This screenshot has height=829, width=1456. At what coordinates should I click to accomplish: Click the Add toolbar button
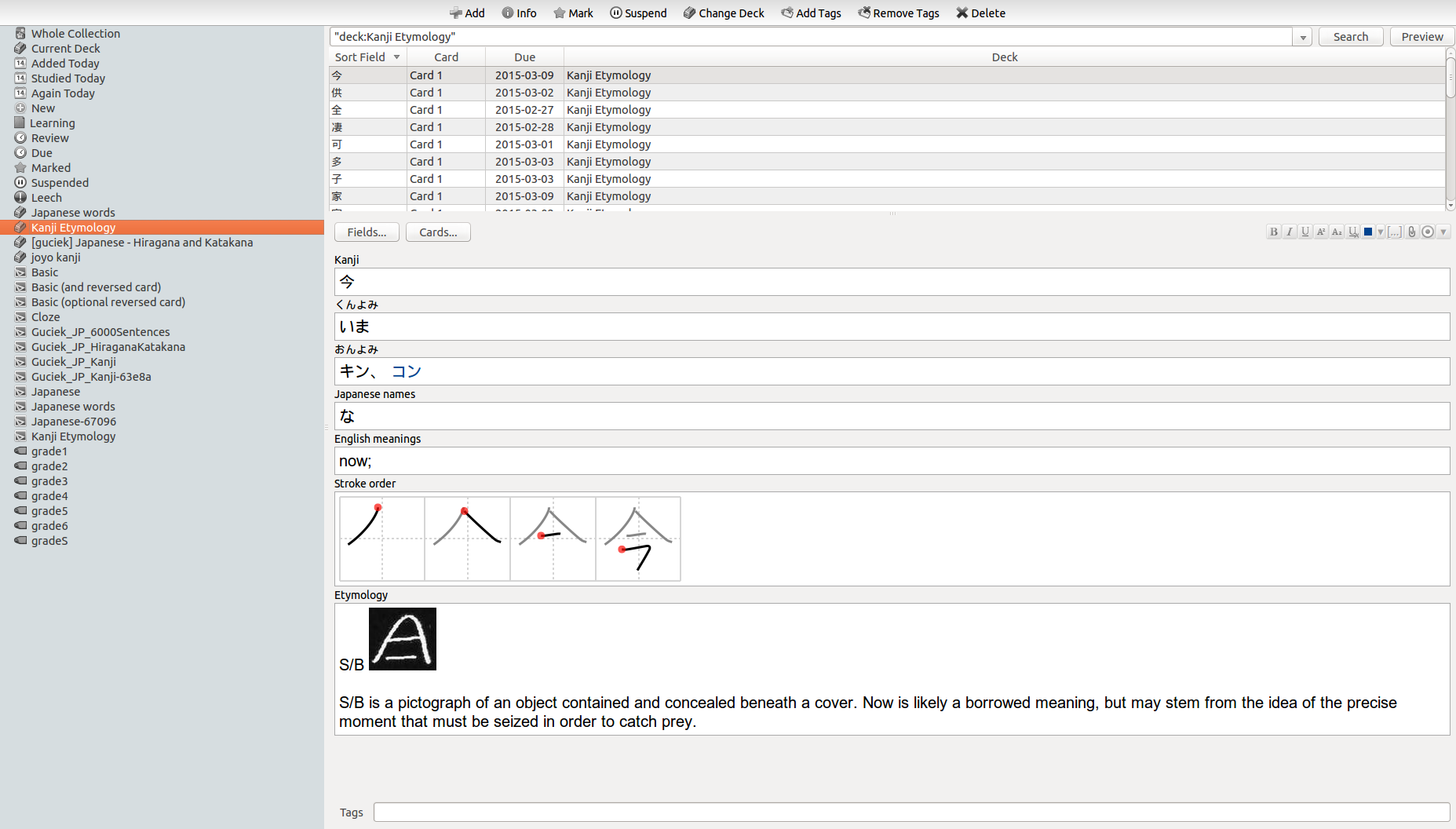tap(467, 13)
